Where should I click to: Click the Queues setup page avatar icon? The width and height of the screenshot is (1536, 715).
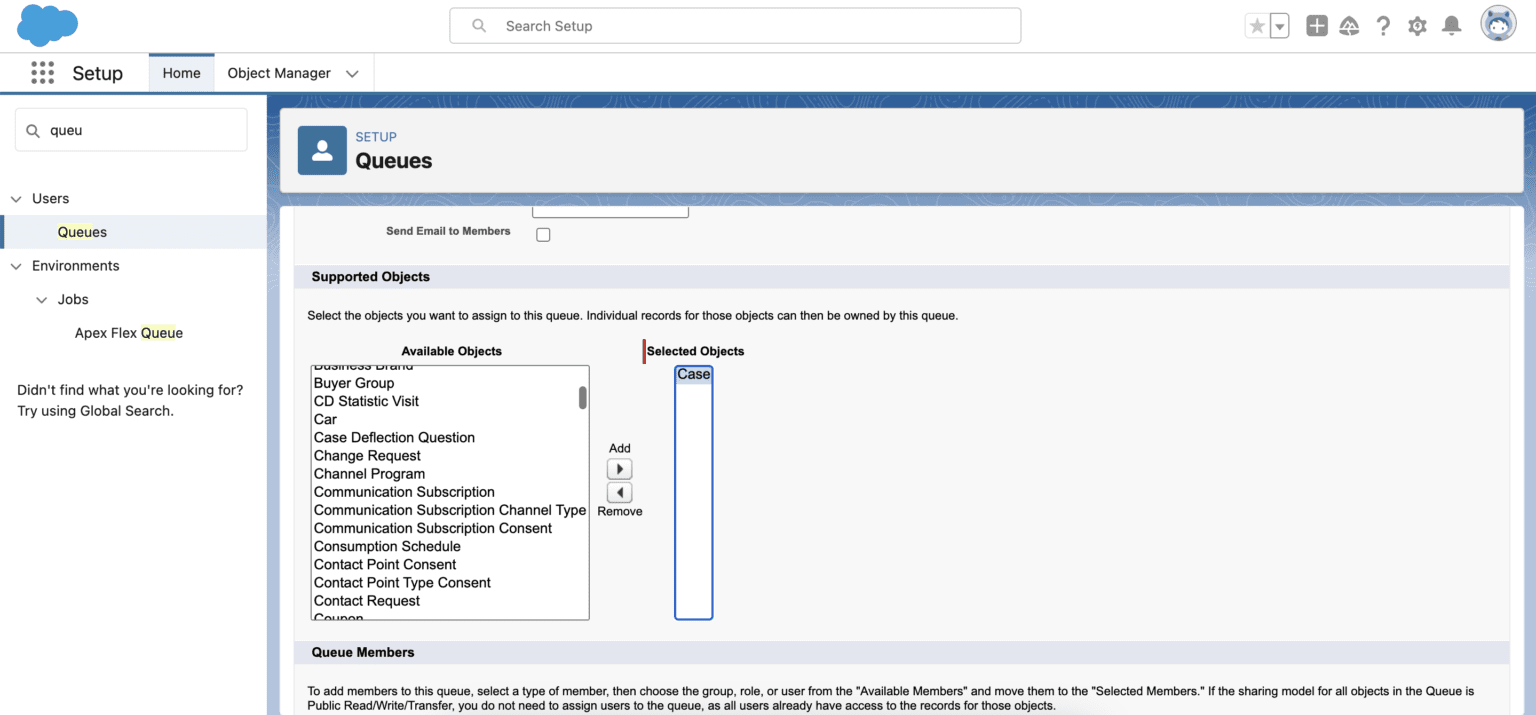[322, 150]
